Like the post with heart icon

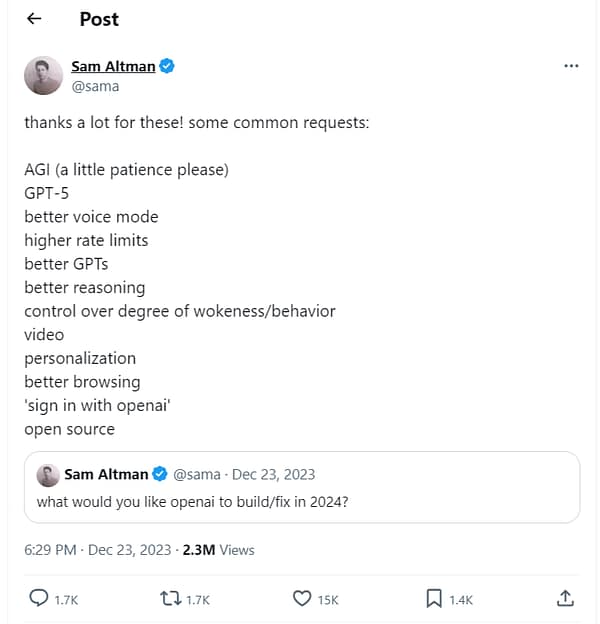click(x=302, y=598)
